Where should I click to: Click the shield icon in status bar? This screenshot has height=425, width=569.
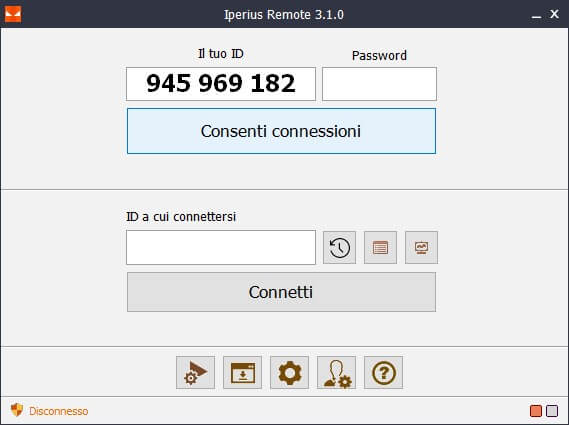coord(17,410)
